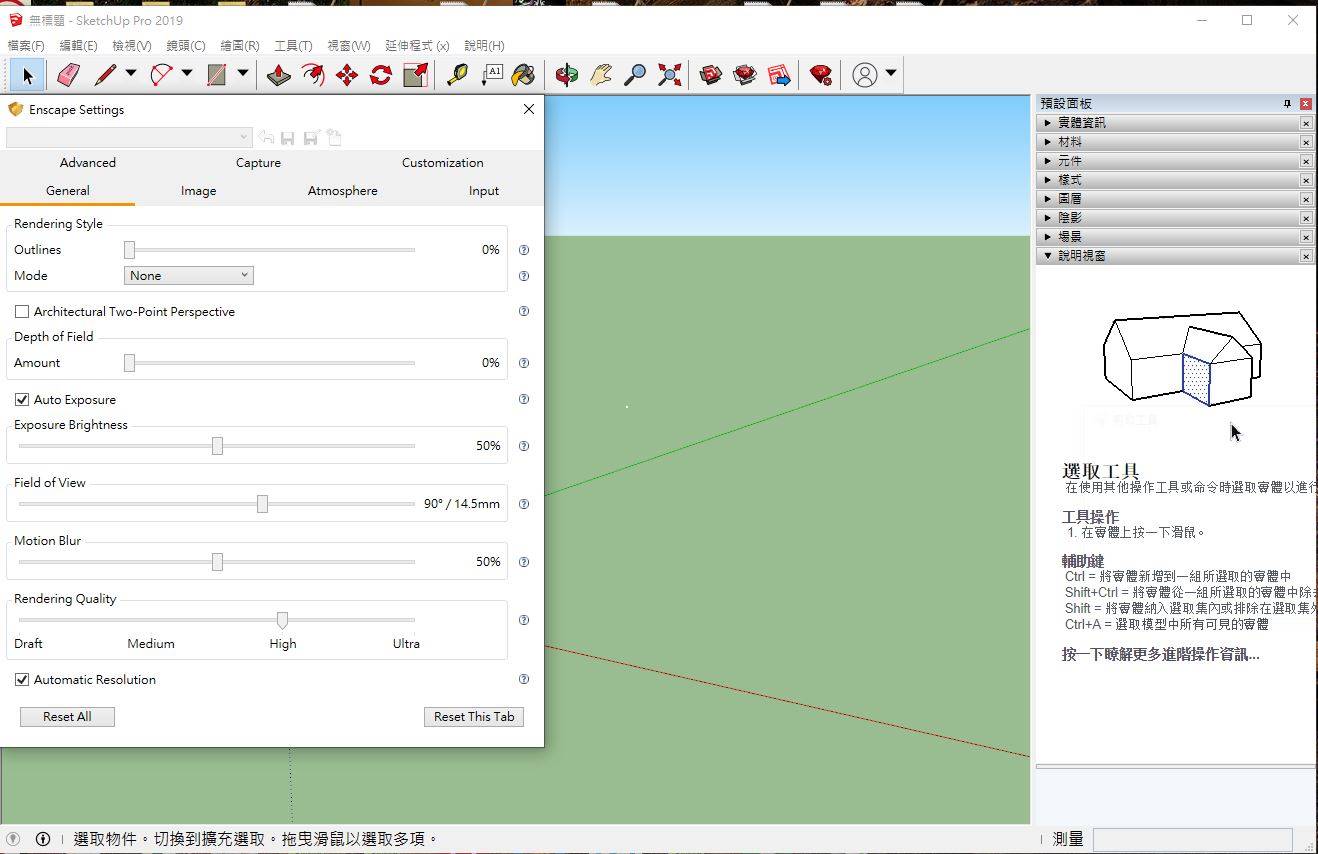Select the Rotate tool

(381, 75)
